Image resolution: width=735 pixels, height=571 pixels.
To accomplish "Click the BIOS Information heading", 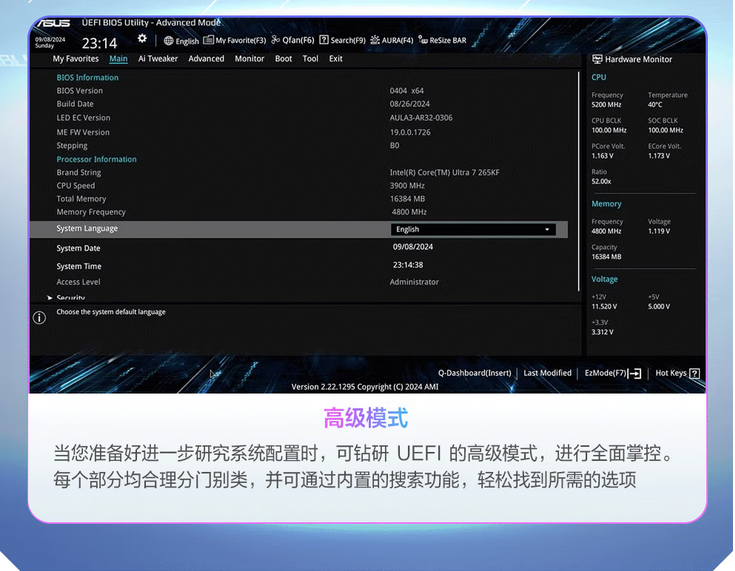I will coord(88,78).
